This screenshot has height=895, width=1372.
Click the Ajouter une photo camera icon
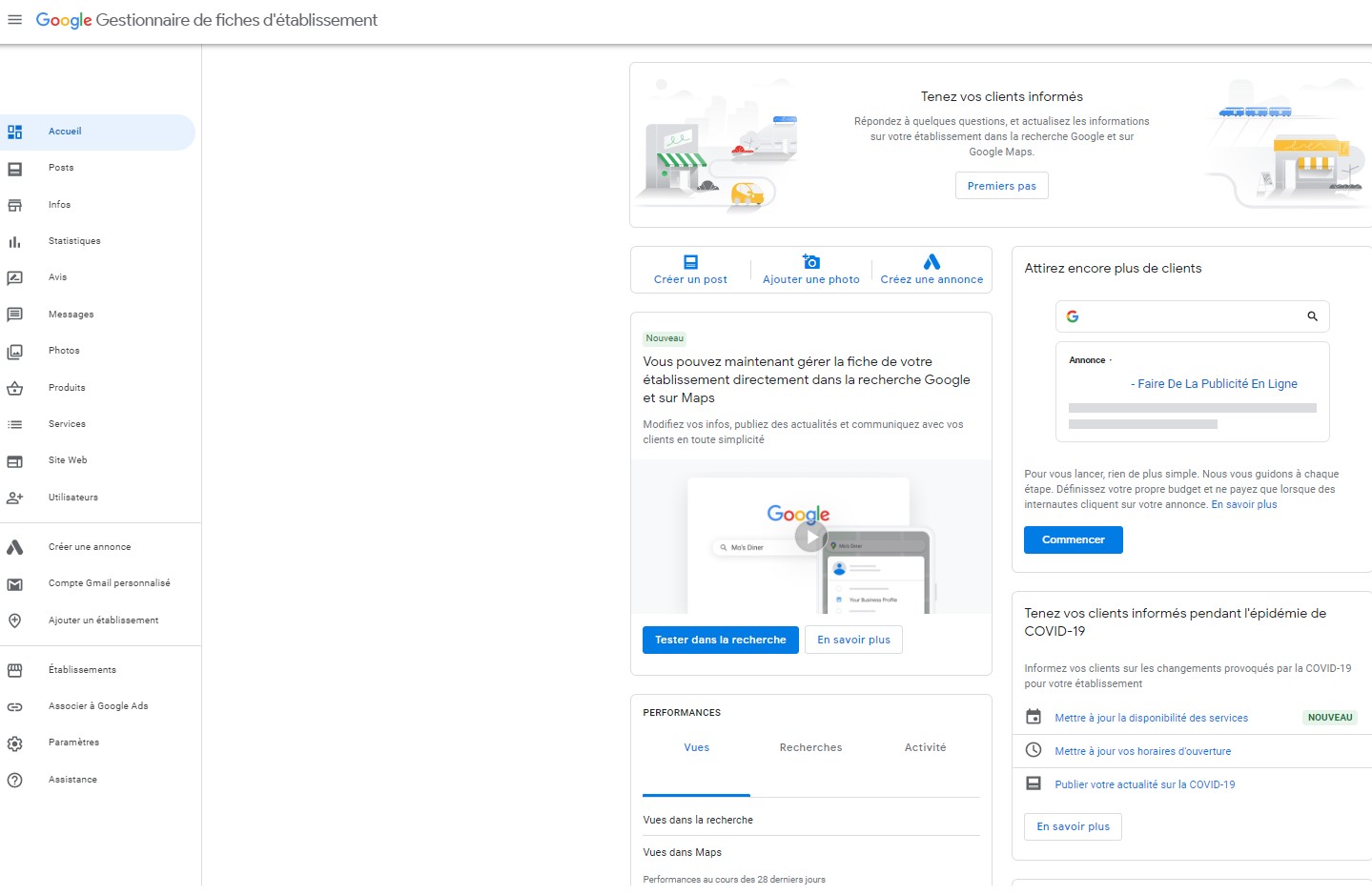click(811, 261)
